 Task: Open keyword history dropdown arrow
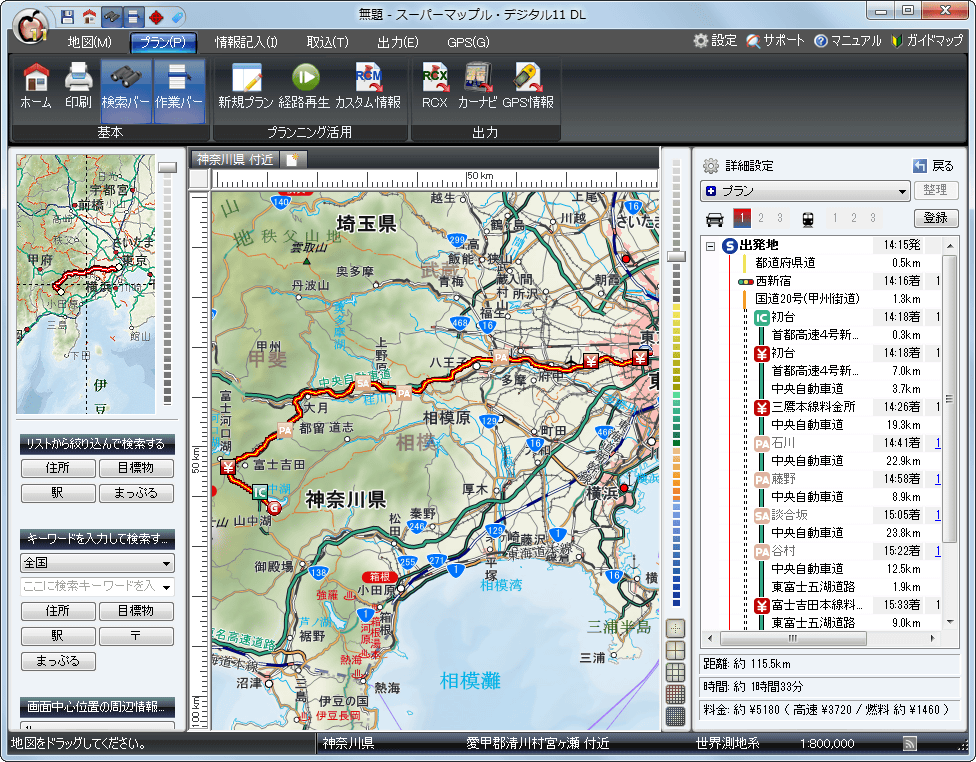167,587
